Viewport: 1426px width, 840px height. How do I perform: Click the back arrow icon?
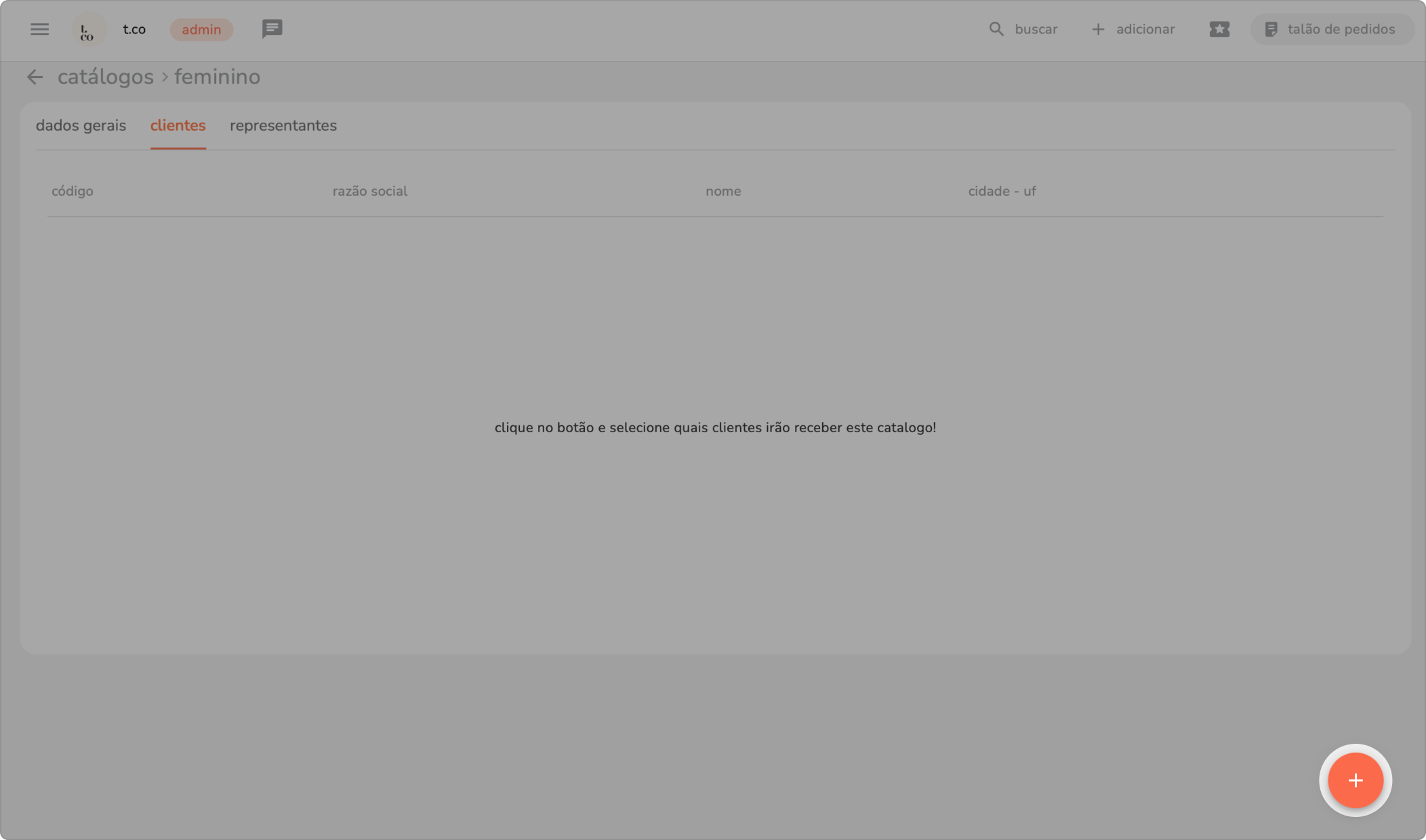tap(35, 77)
